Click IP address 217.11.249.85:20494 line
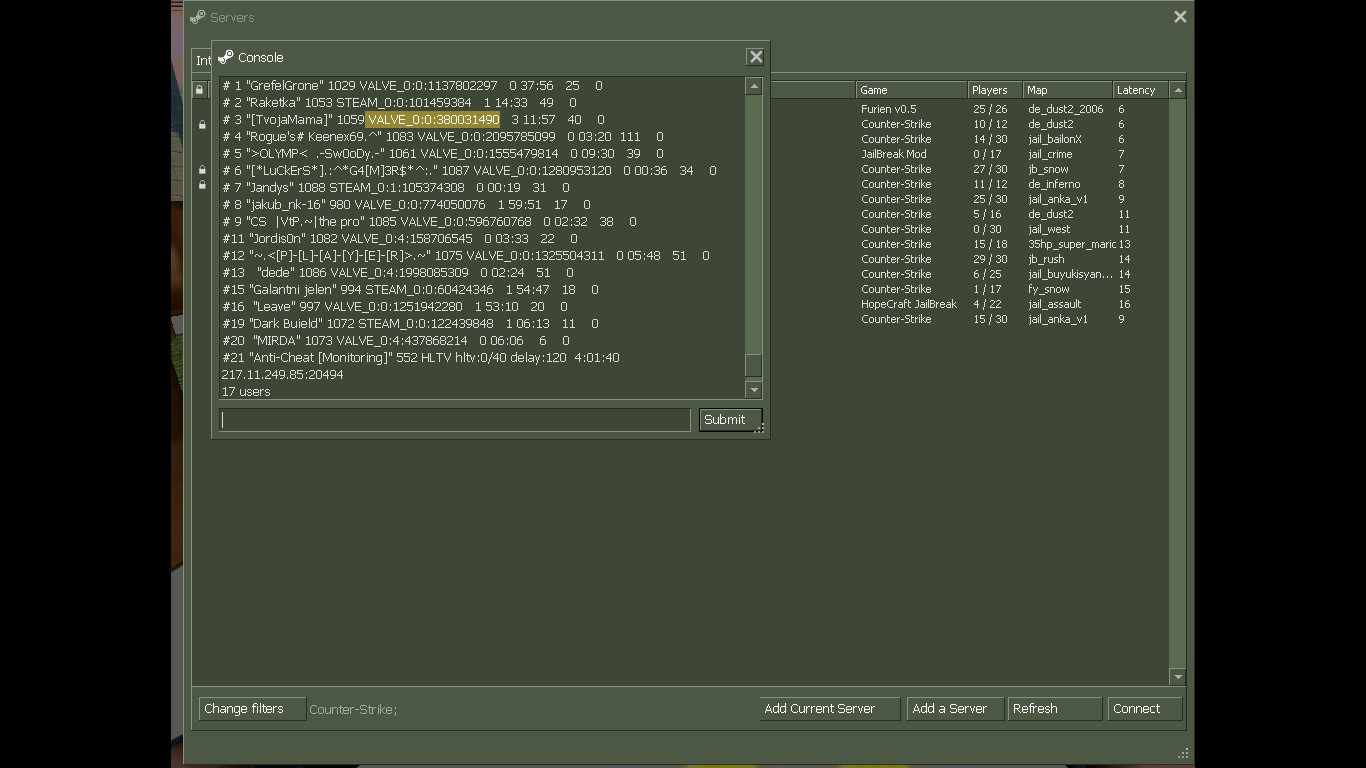 (283, 375)
